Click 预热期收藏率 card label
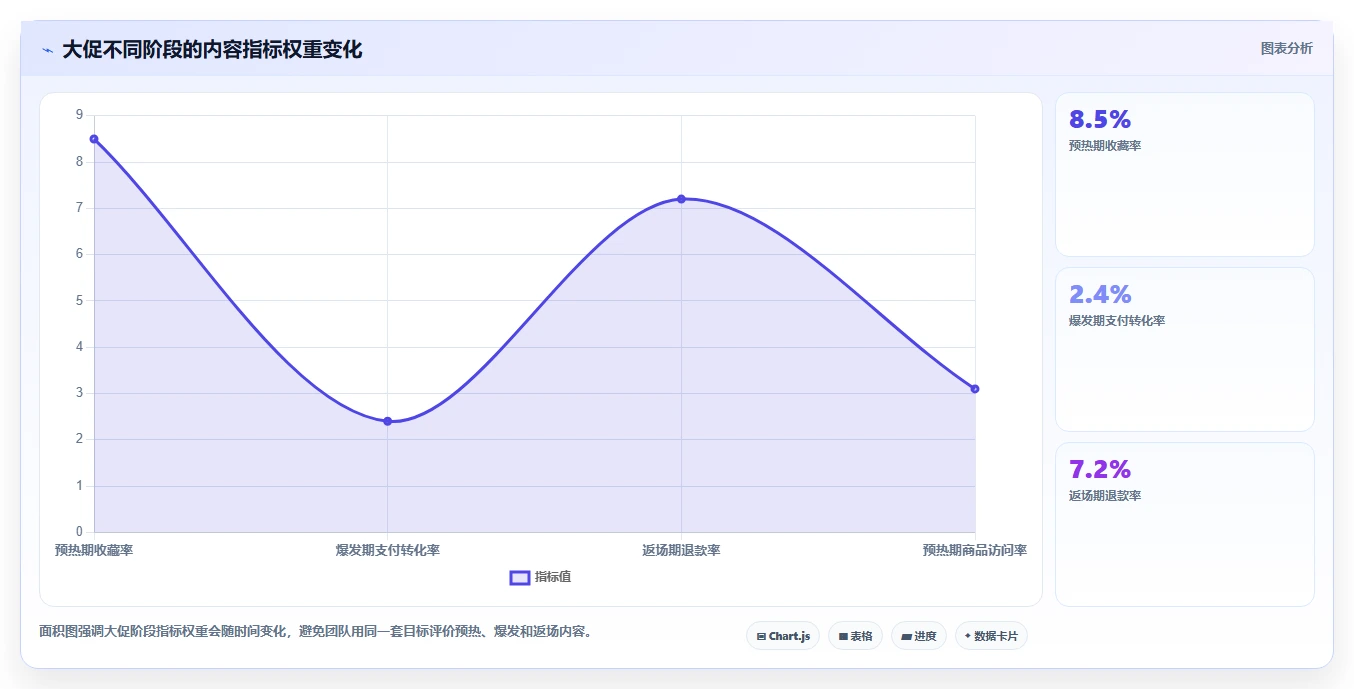The height and width of the screenshot is (689, 1354). click(x=1105, y=146)
